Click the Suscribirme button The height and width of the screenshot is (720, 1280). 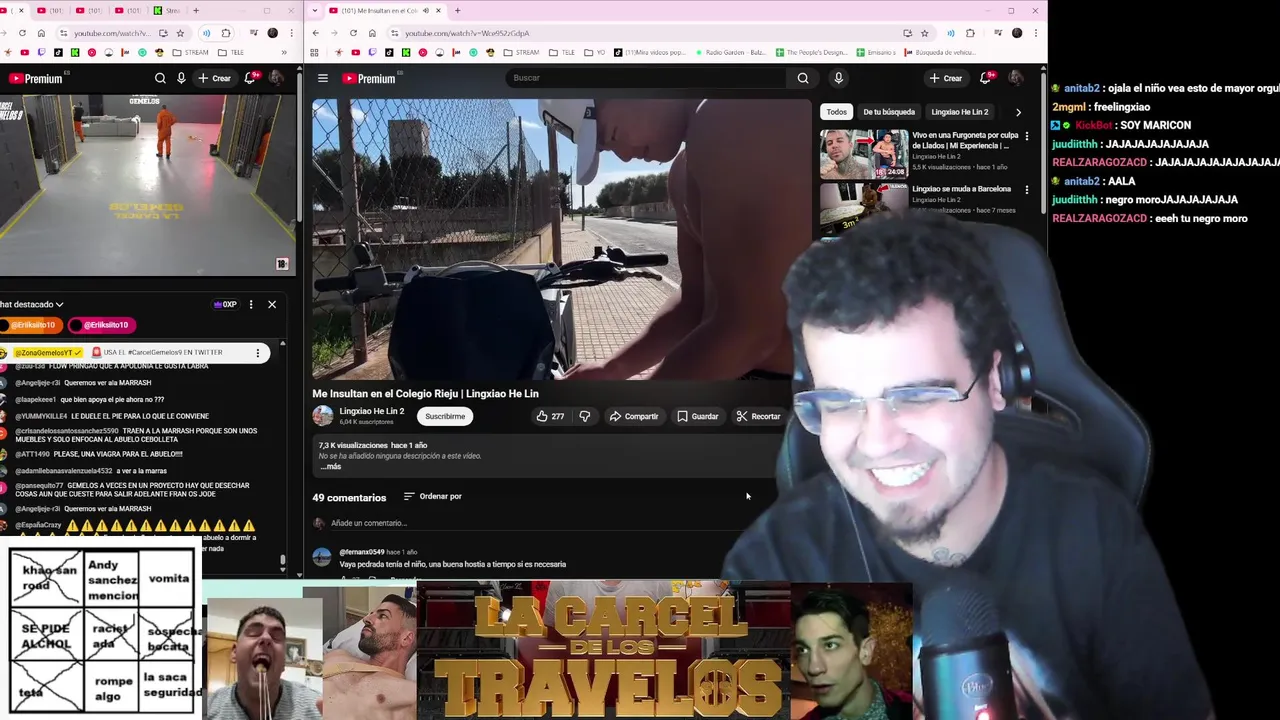[x=445, y=416]
